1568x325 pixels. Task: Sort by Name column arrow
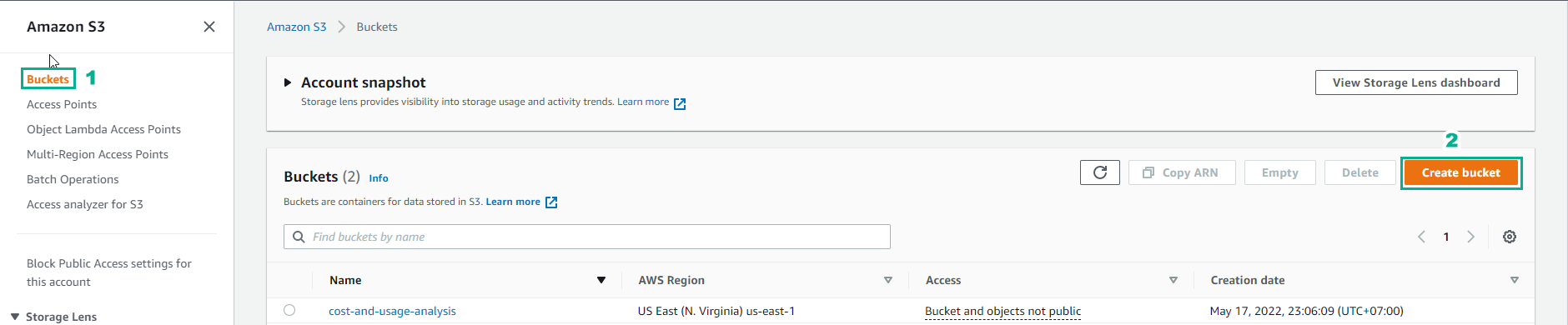[601, 280]
